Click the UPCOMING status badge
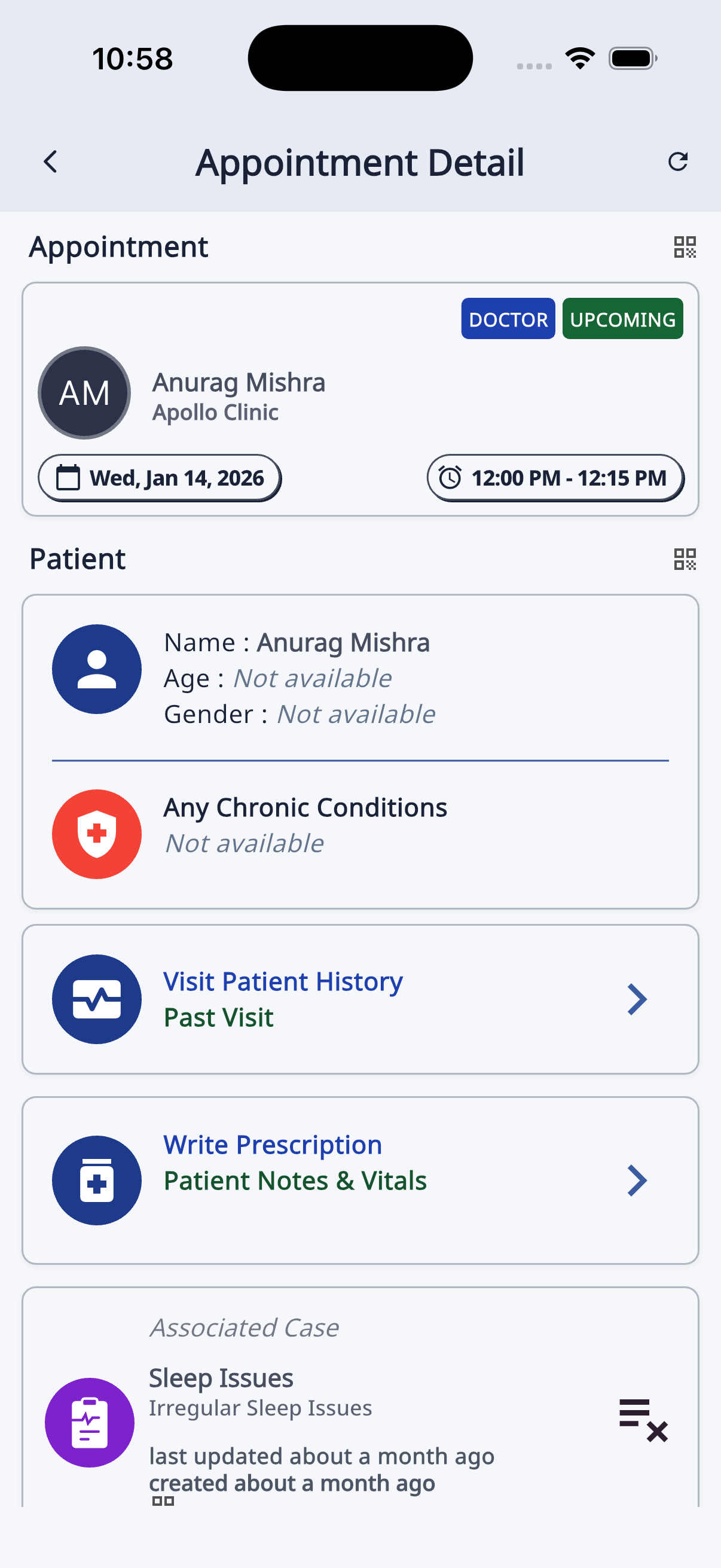 (x=622, y=319)
